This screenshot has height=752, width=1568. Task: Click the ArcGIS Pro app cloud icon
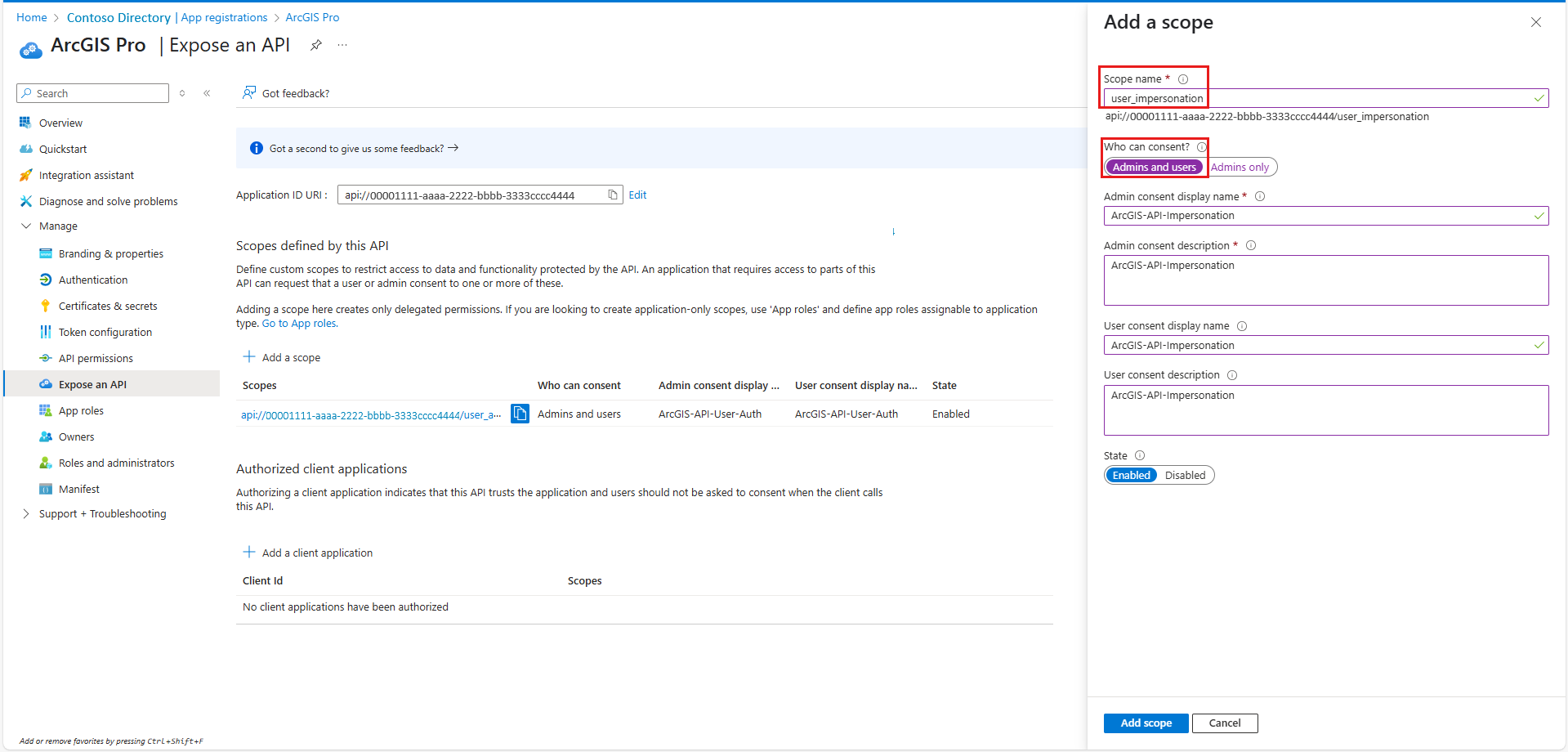coord(30,50)
